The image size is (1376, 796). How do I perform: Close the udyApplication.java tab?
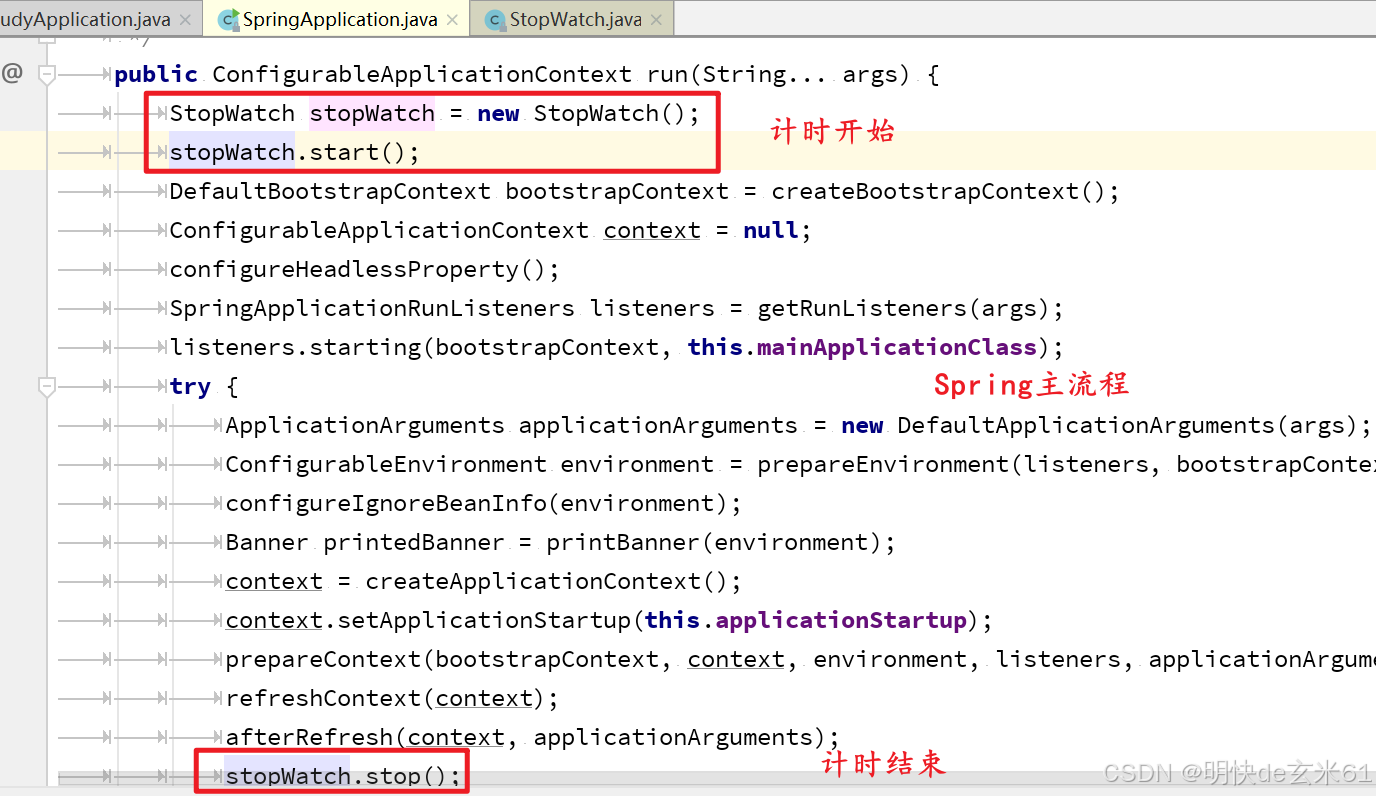pos(185,20)
